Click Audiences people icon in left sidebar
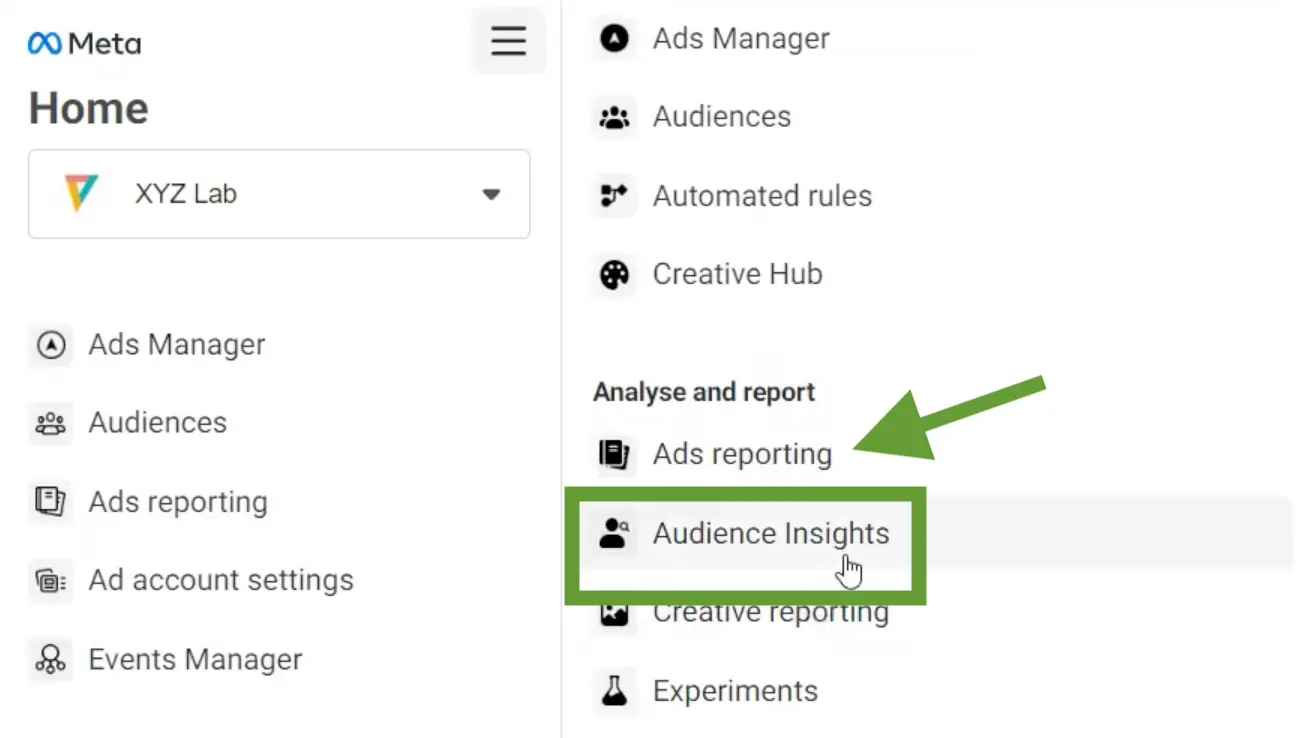 [x=50, y=423]
